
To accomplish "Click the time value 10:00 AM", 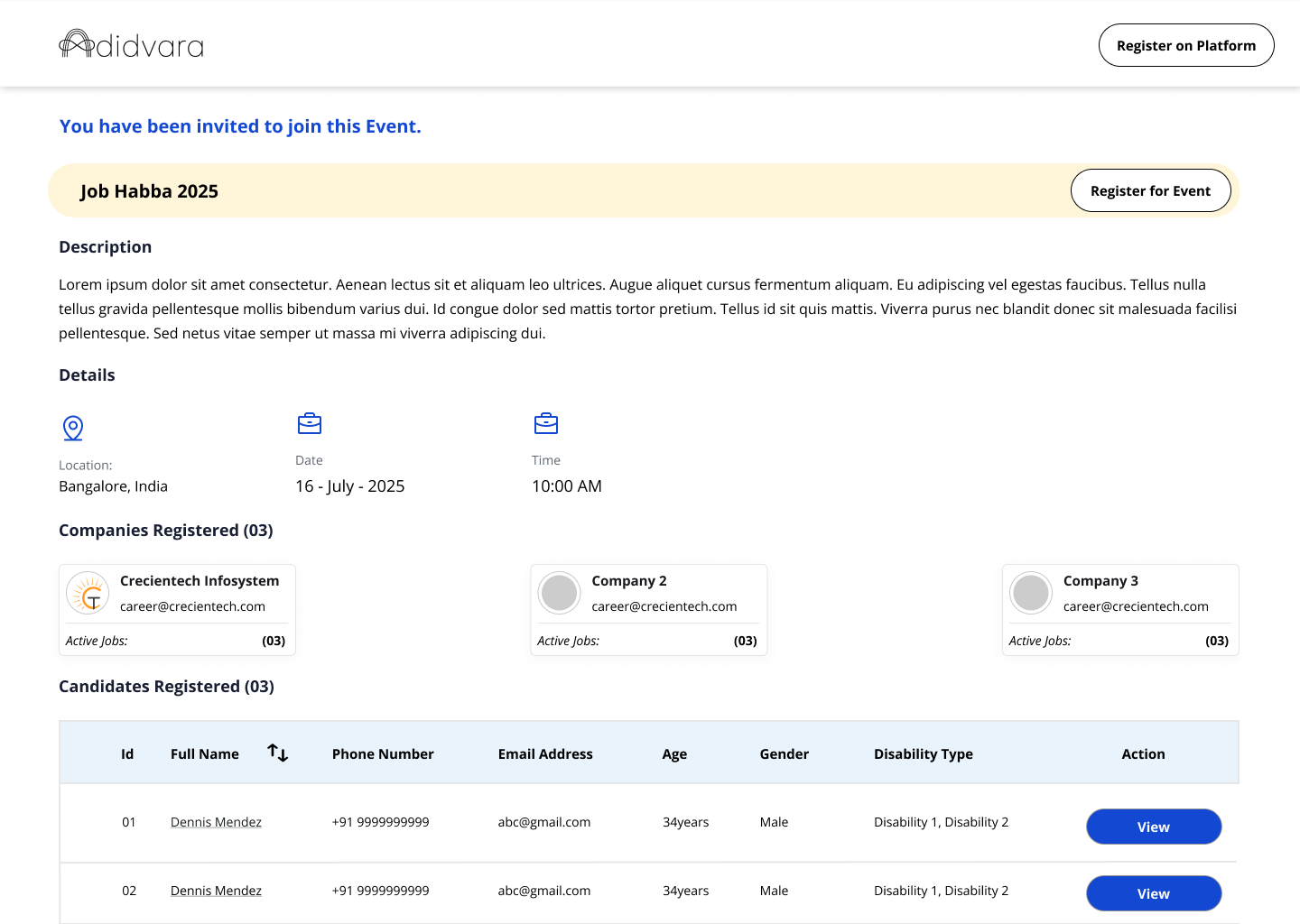I will (567, 486).
